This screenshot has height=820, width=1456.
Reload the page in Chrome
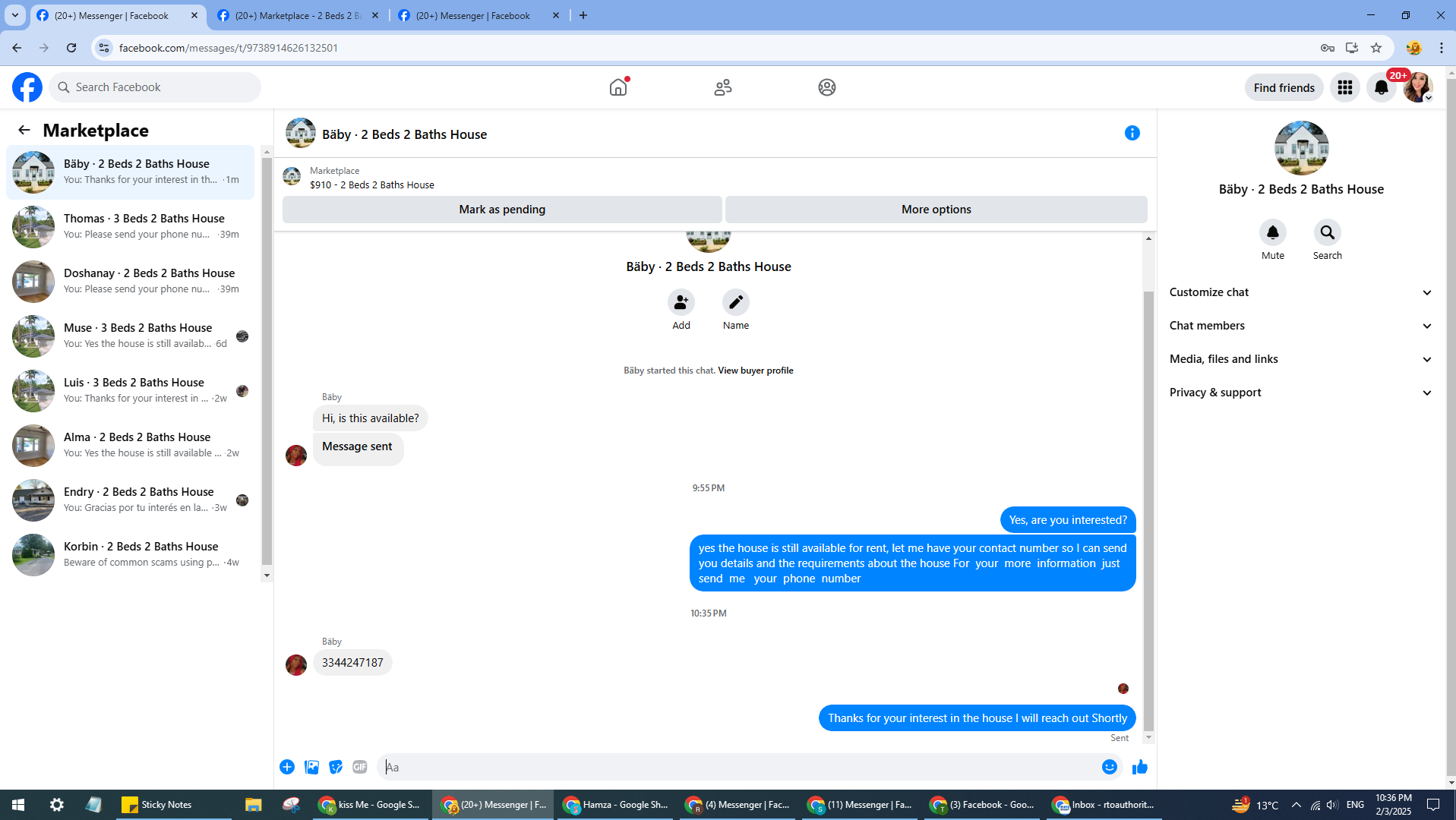71,48
